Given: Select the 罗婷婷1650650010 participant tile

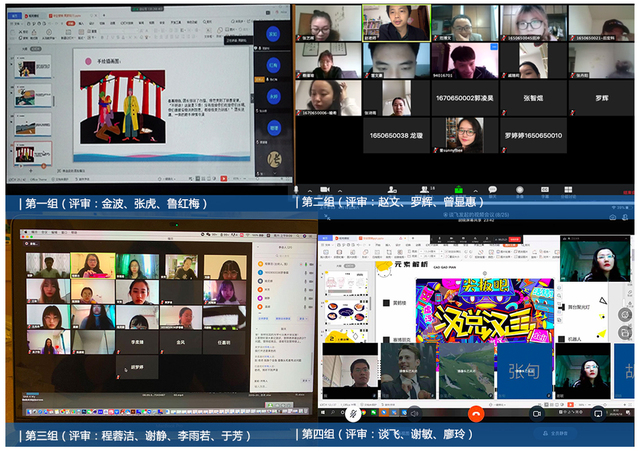Looking at the screenshot, I should click(531, 135).
